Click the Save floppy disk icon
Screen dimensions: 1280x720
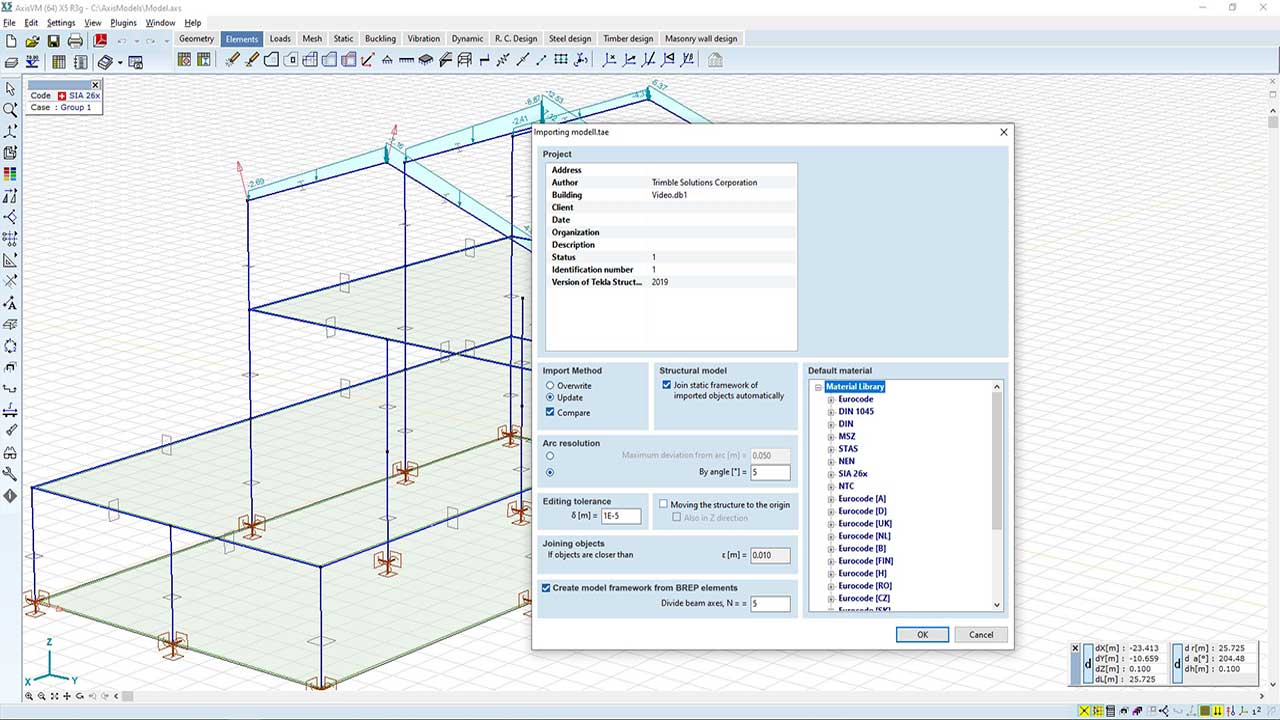(53, 41)
